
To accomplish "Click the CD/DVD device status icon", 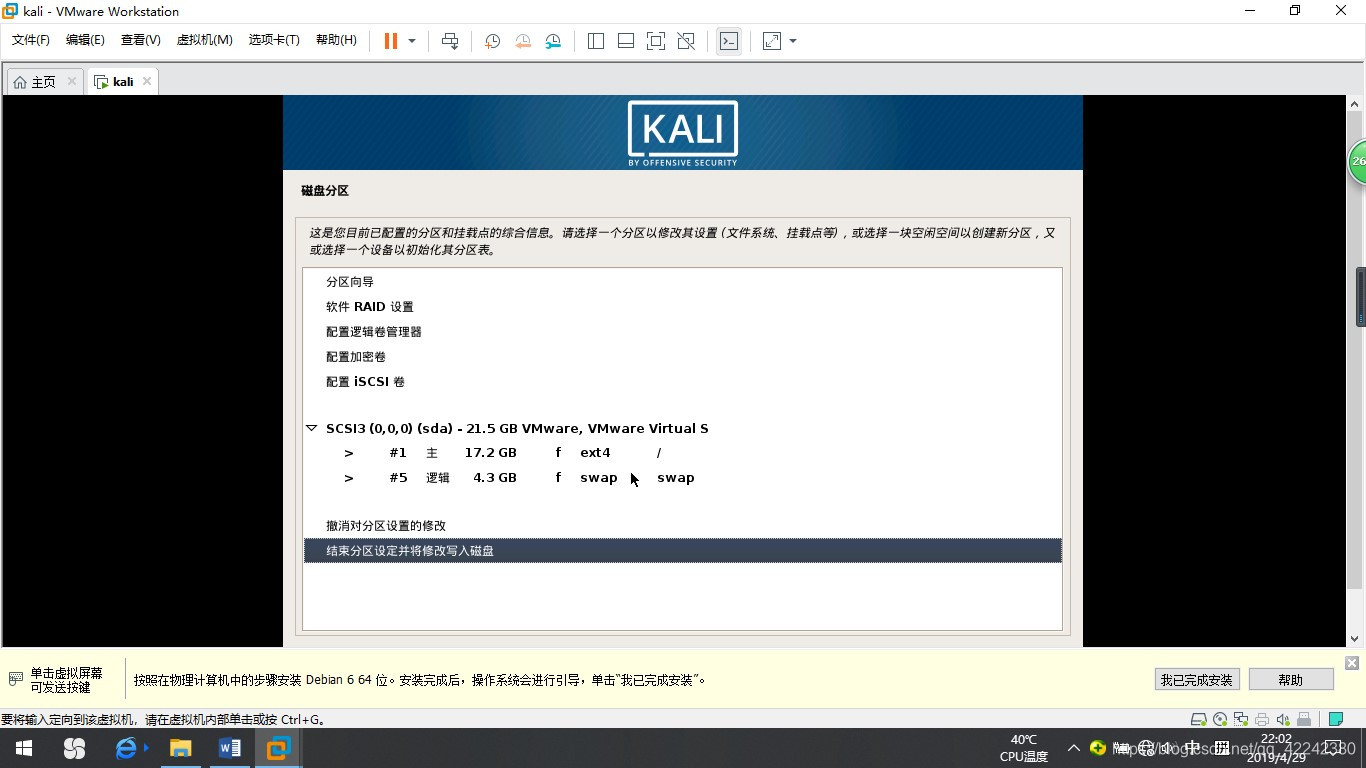I will (1220, 719).
